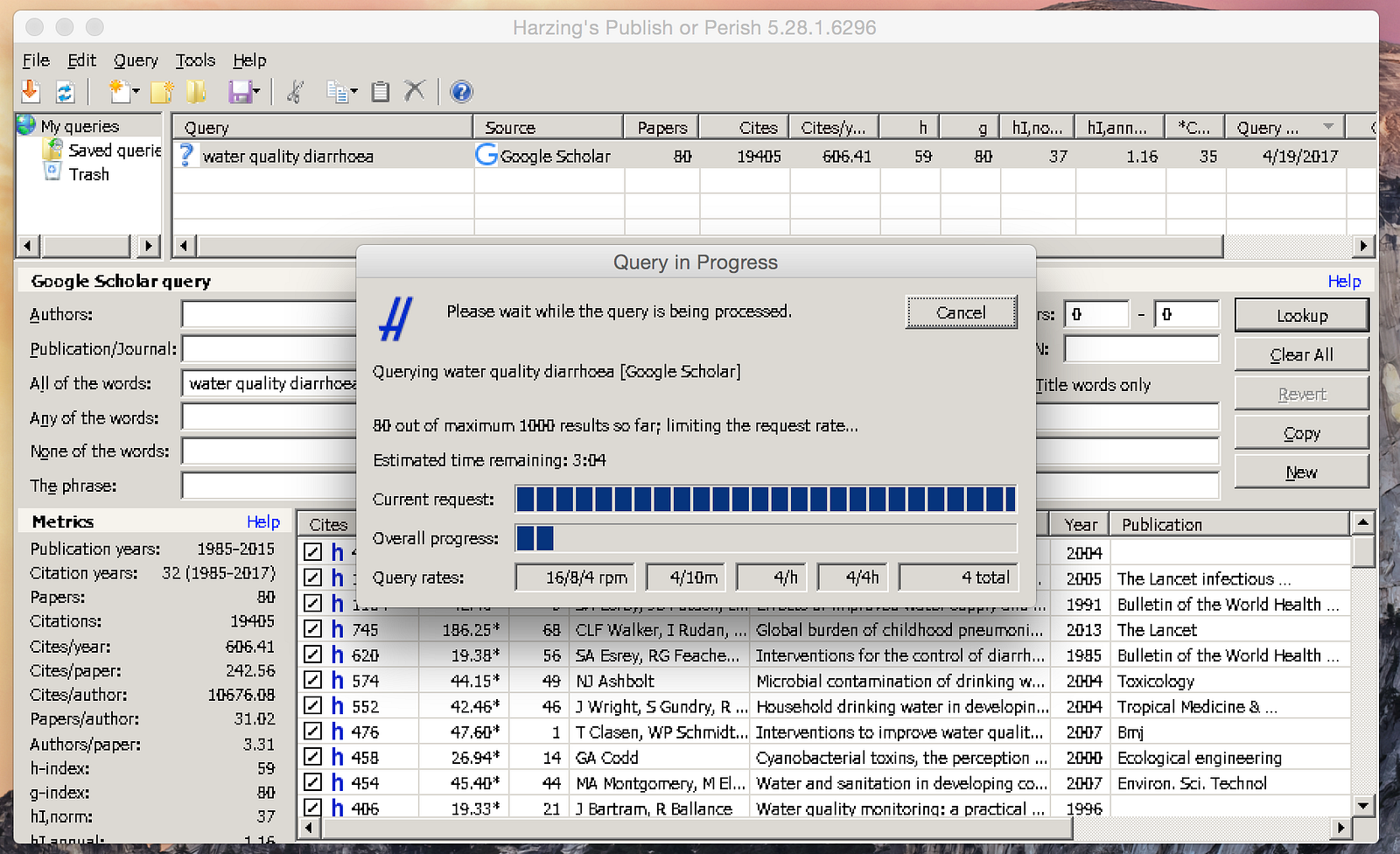Click the Publish or Perish logo in the dialog

click(x=395, y=318)
